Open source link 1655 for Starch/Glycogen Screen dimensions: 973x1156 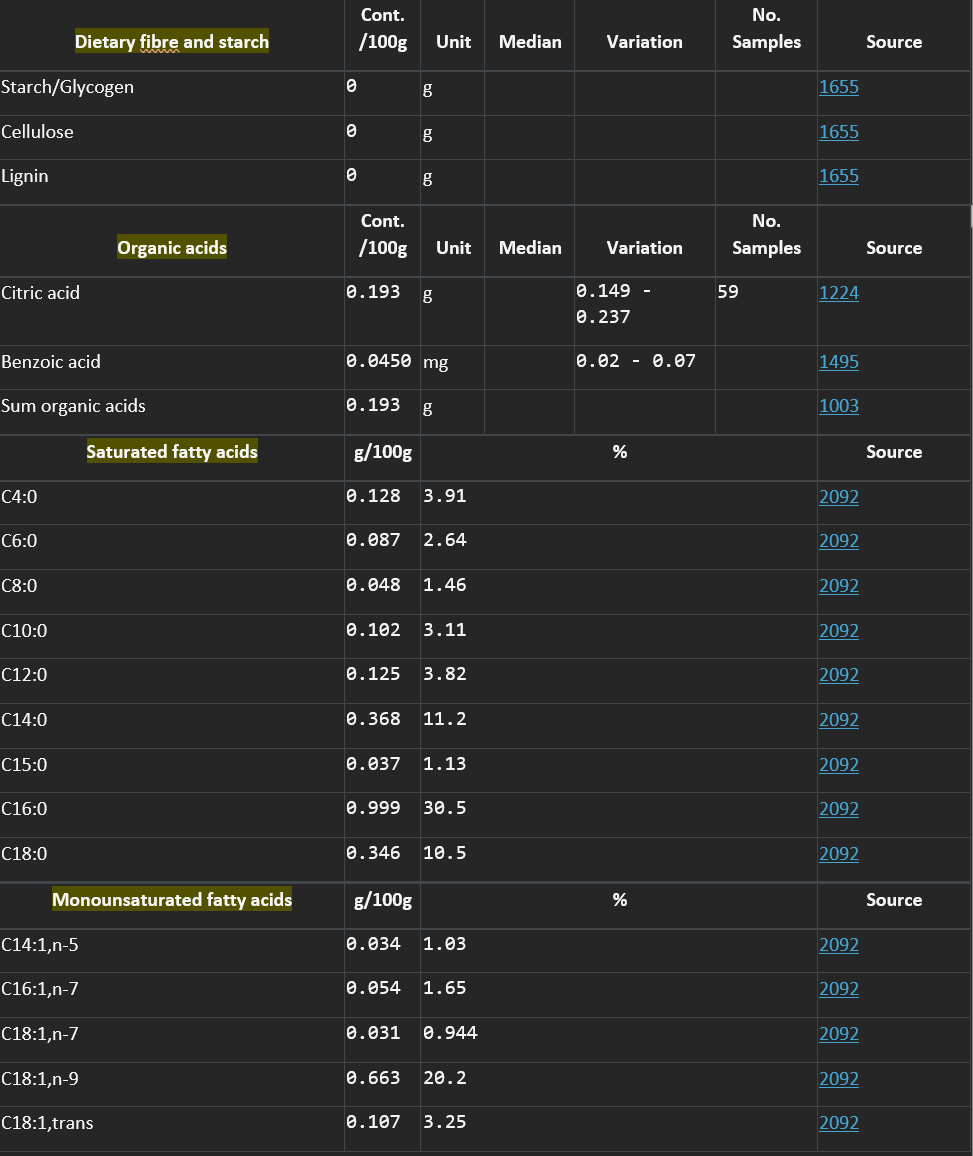click(839, 87)
